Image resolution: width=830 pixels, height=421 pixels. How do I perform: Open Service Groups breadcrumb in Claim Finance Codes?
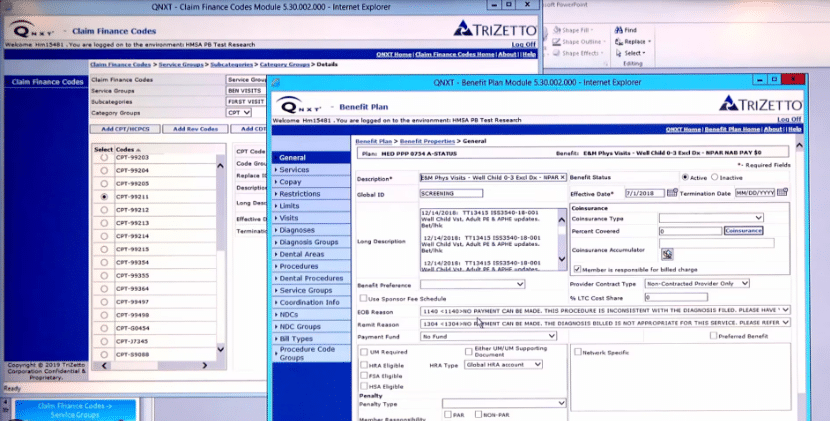pyautogui.click(x=181, y=64)
